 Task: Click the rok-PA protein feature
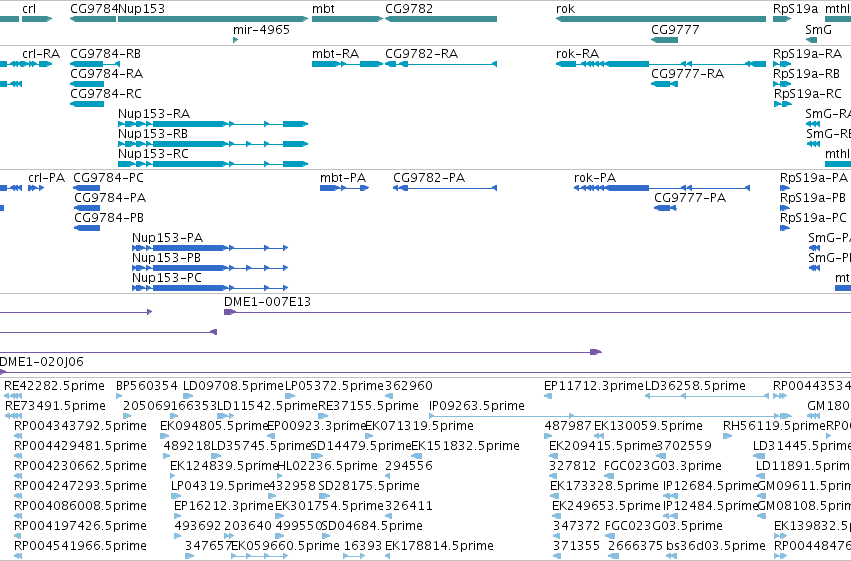coord(662,188)
